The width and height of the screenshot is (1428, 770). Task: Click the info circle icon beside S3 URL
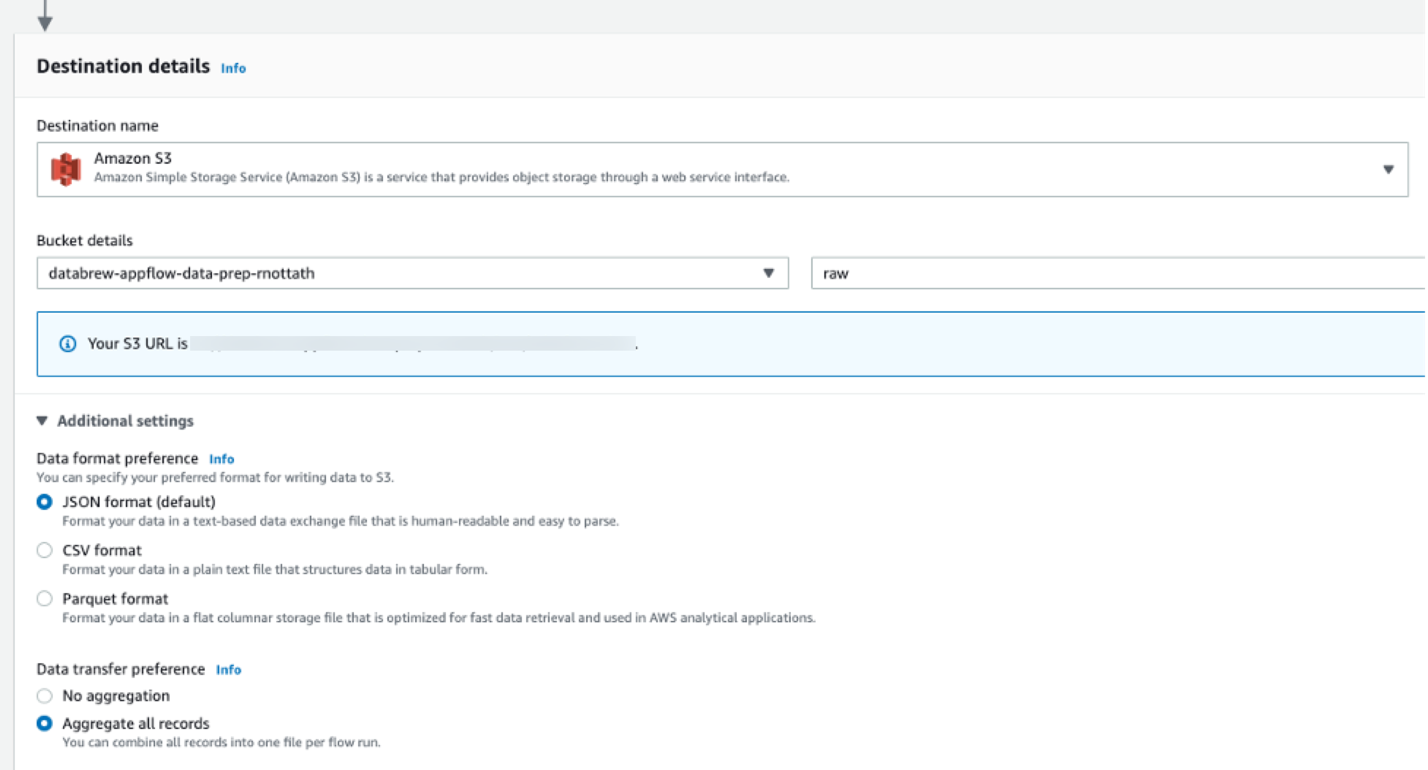[68, 344]
